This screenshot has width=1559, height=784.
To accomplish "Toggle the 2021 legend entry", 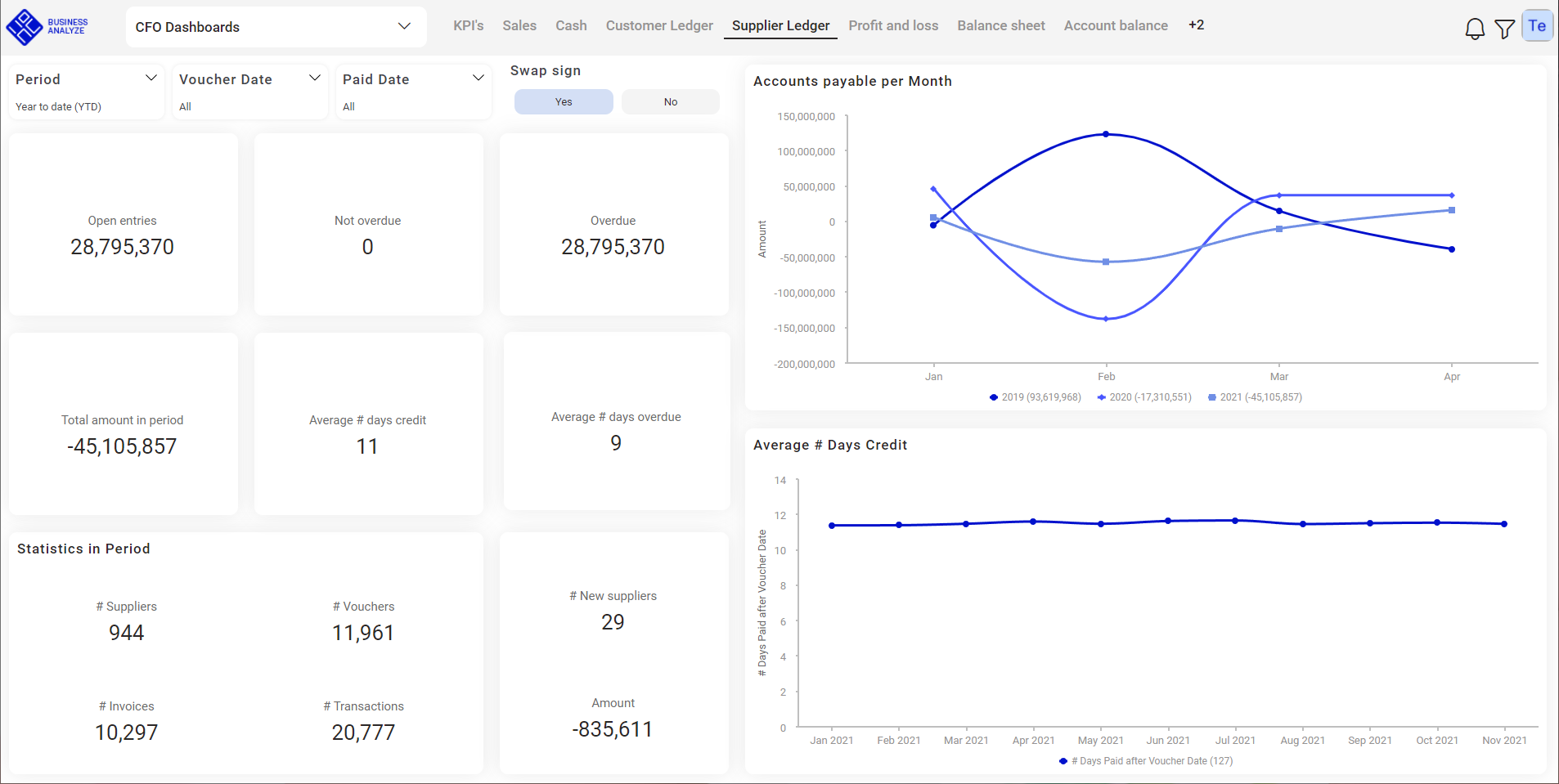I will tap(1255, 397).
